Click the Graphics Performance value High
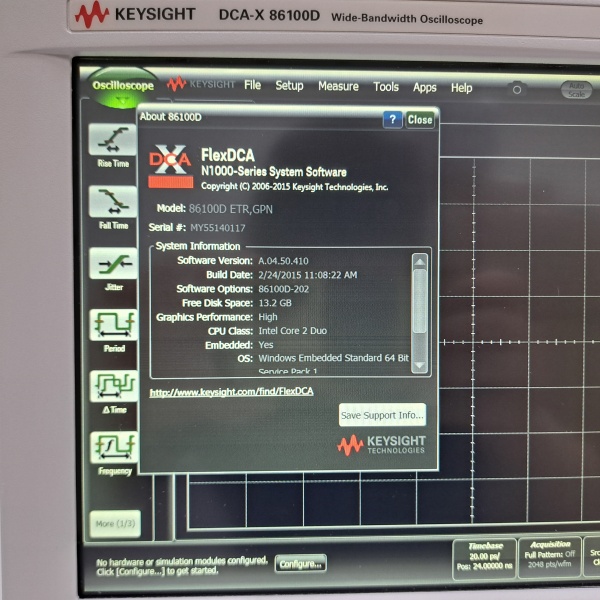The image size is (600, 600). click(x=268, y=317)
